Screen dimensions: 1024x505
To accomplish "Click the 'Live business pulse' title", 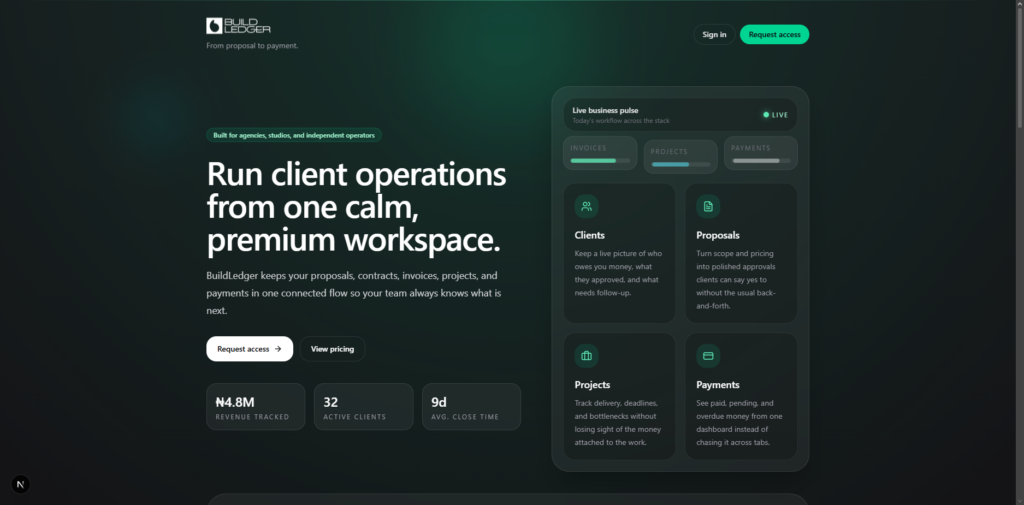I will (605, 110).
